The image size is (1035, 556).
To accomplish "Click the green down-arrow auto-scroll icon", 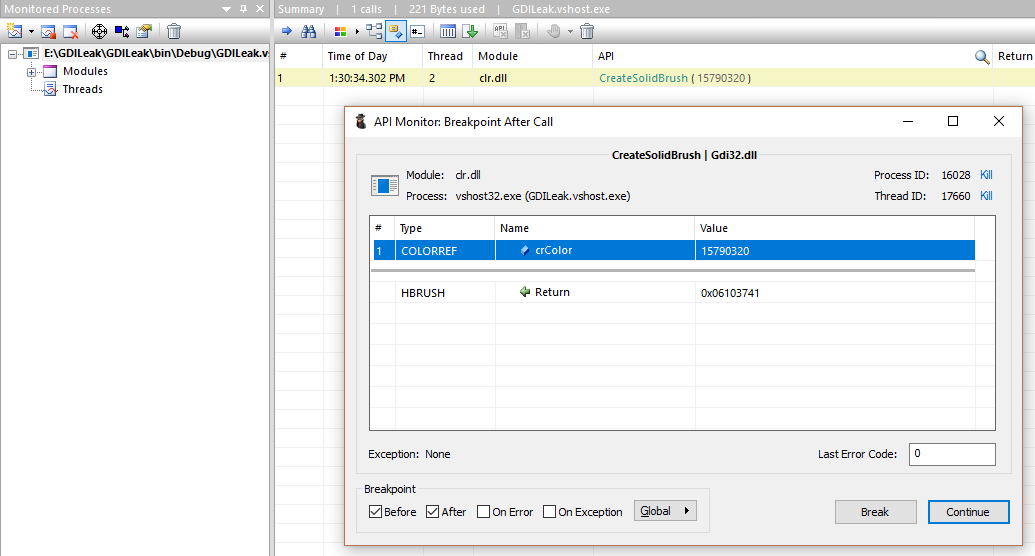I will (x=470, y=31).
